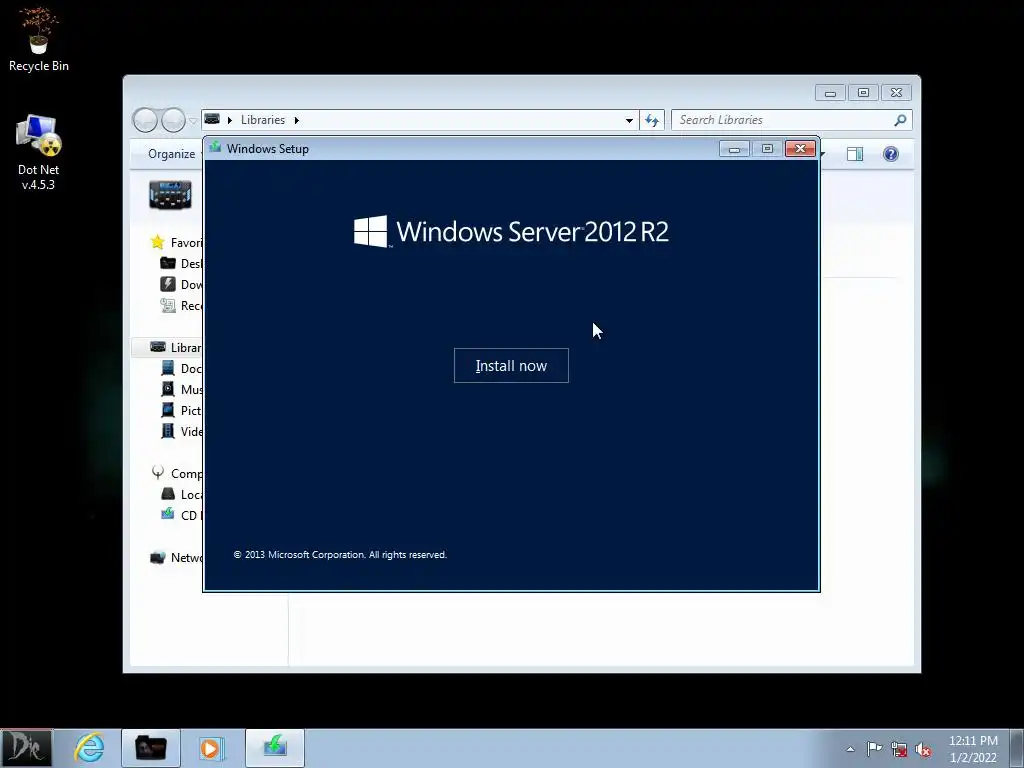Click the Windows Setup title bar icon
The height and width of the screenshot is (768, 1024).
215,148
